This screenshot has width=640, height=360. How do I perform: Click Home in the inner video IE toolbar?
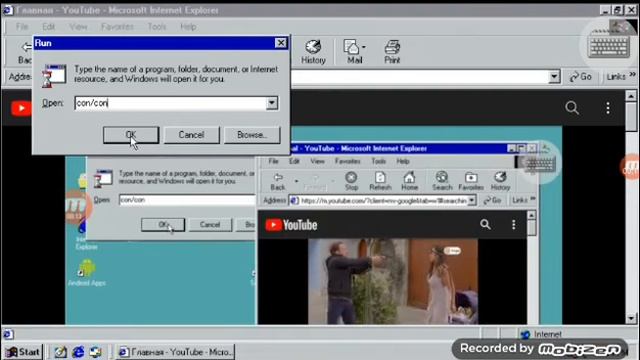click(409, 181)
